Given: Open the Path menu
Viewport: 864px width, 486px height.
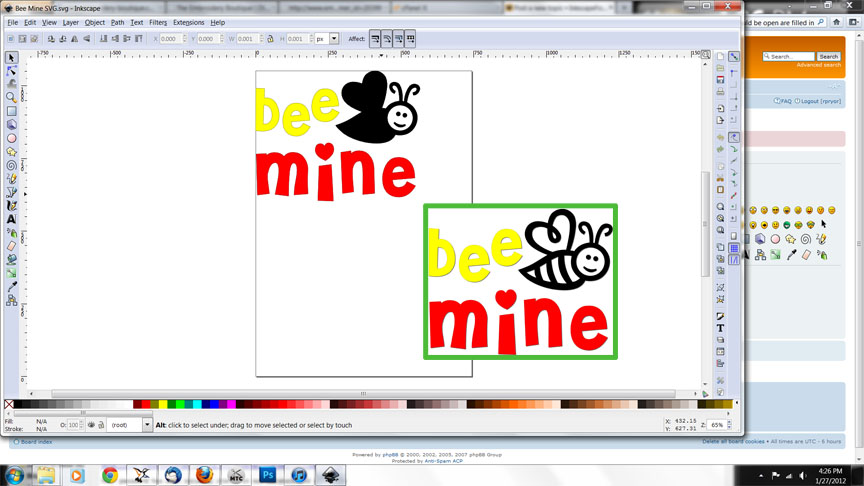Looking at the screenshot, I should 117,23.
